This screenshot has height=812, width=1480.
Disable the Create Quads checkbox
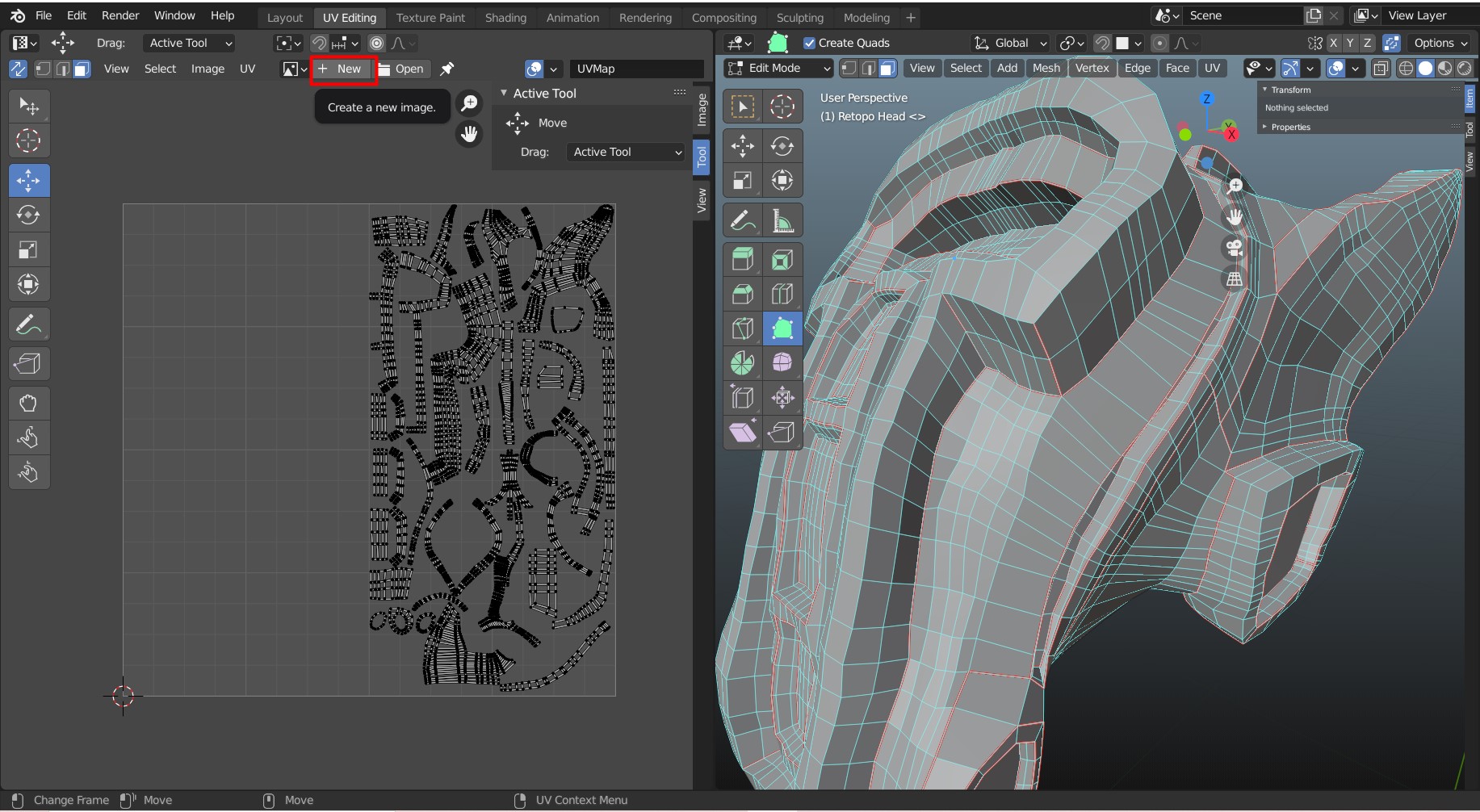(809, 43)
